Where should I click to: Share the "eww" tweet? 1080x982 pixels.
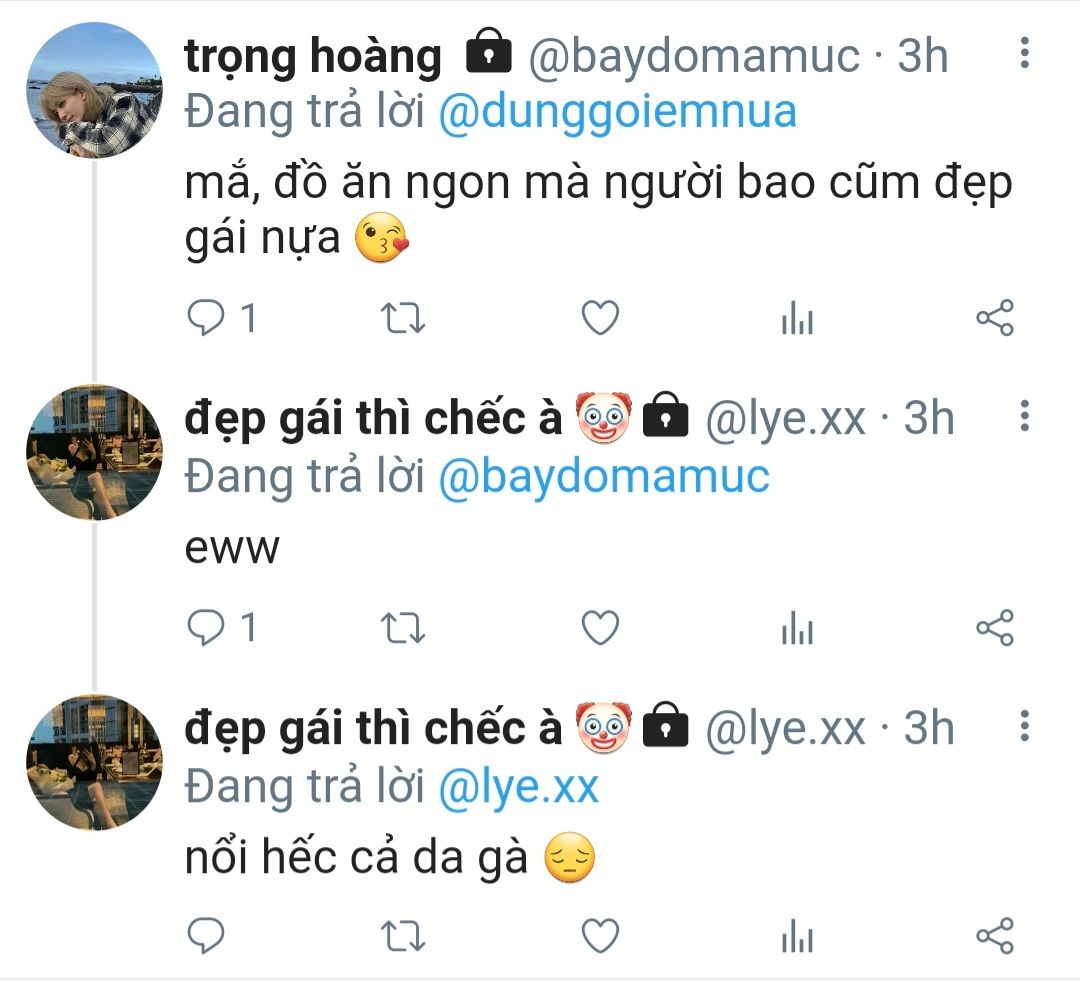pyautogui.click(x=994, y=628)
